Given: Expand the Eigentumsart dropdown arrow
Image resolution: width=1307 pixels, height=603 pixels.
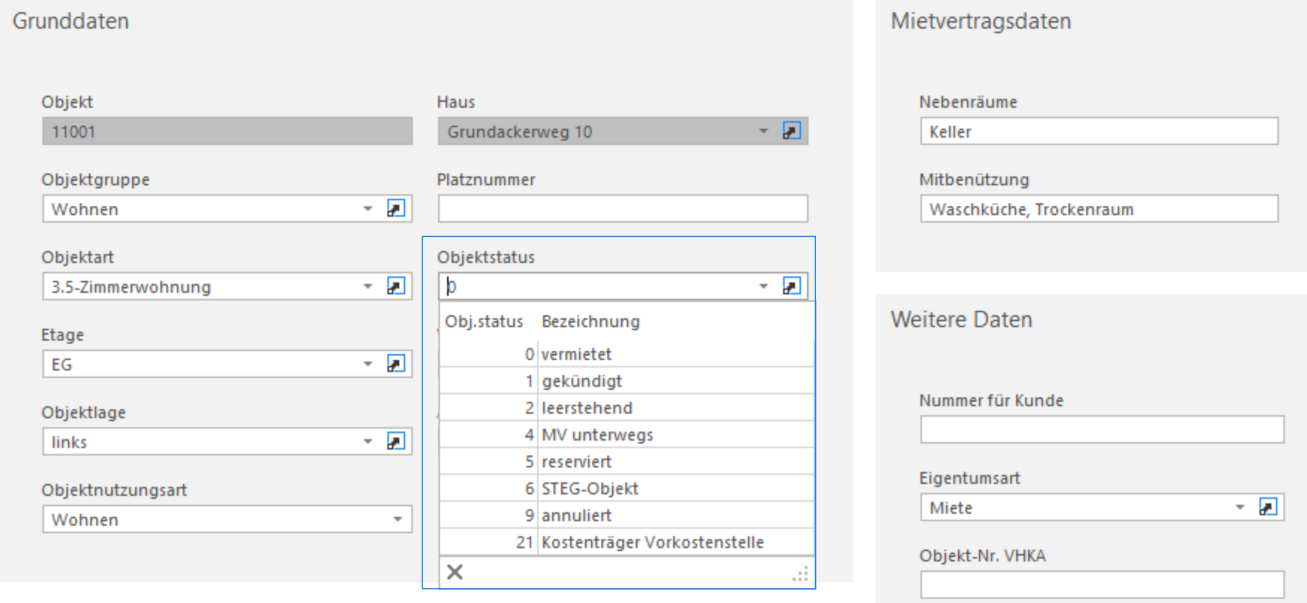Looking at the screenshot, I should [x=1240, y=508].
